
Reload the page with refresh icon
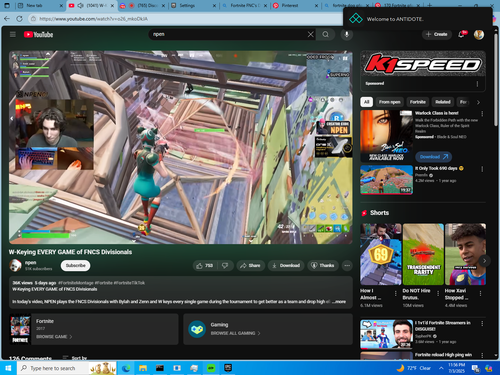(19, 19)
